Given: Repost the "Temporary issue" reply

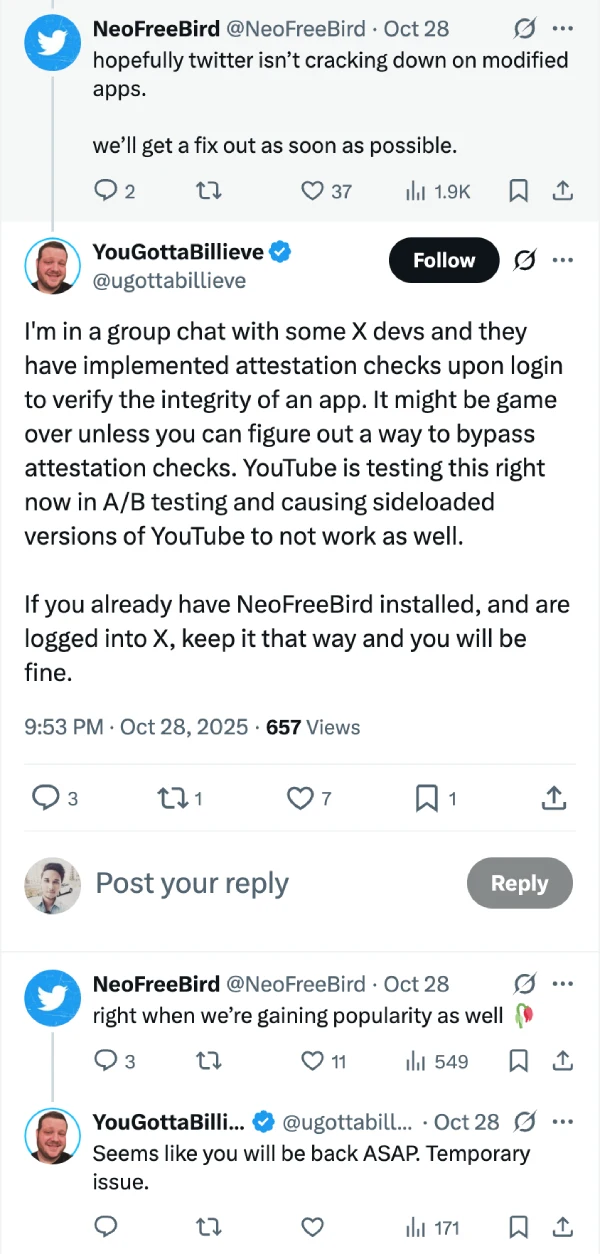Looking at the screenshot, I should pyautogui.click(x=209, y=1226).
